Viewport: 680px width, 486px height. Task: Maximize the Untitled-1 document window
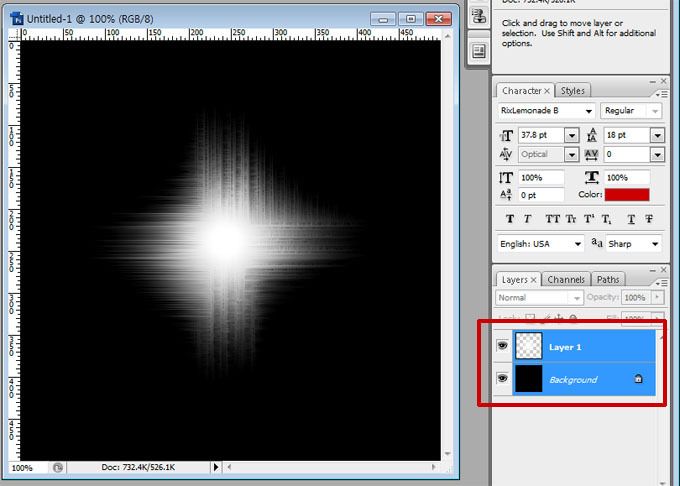tap(410, 19)
